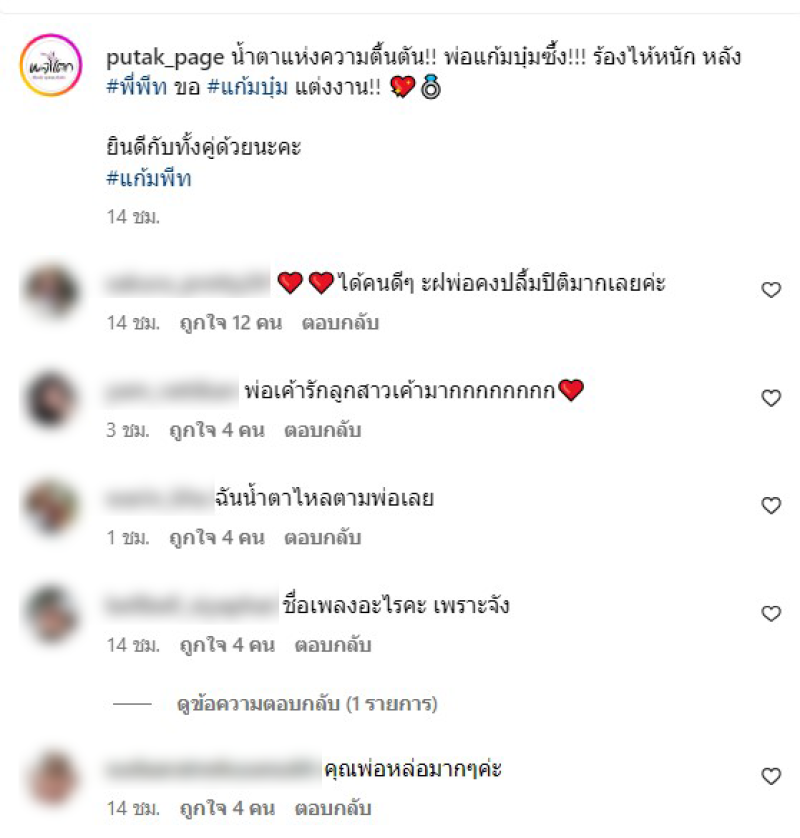Reply to the comment พ่อเค้ารักลูกสาวเค้ามาก
The height and width of the screenshot is (838, 800).
click(322, 430)
